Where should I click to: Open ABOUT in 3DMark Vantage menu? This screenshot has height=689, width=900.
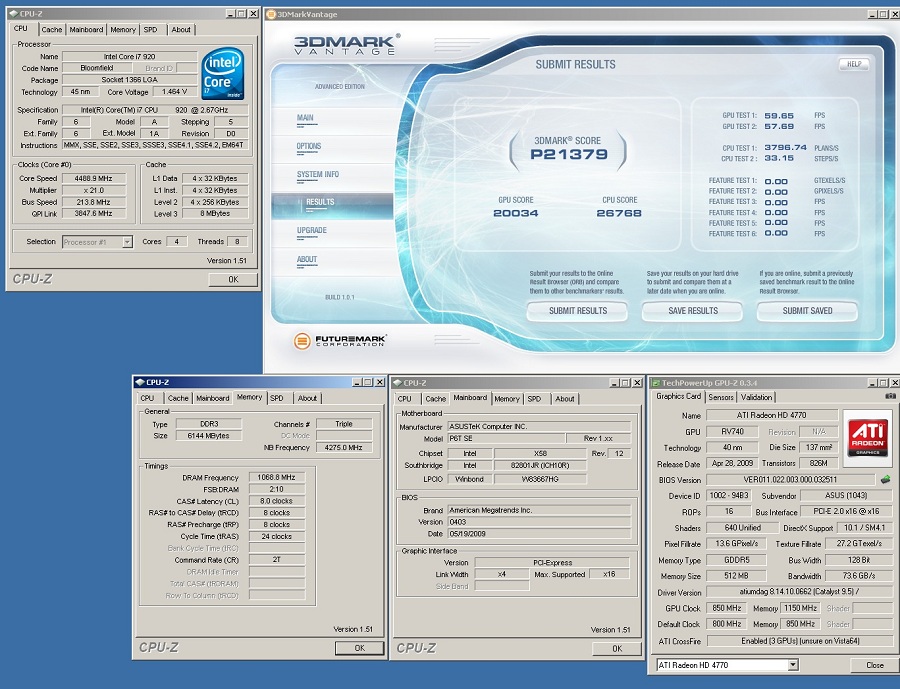click(x=307, y=259)
